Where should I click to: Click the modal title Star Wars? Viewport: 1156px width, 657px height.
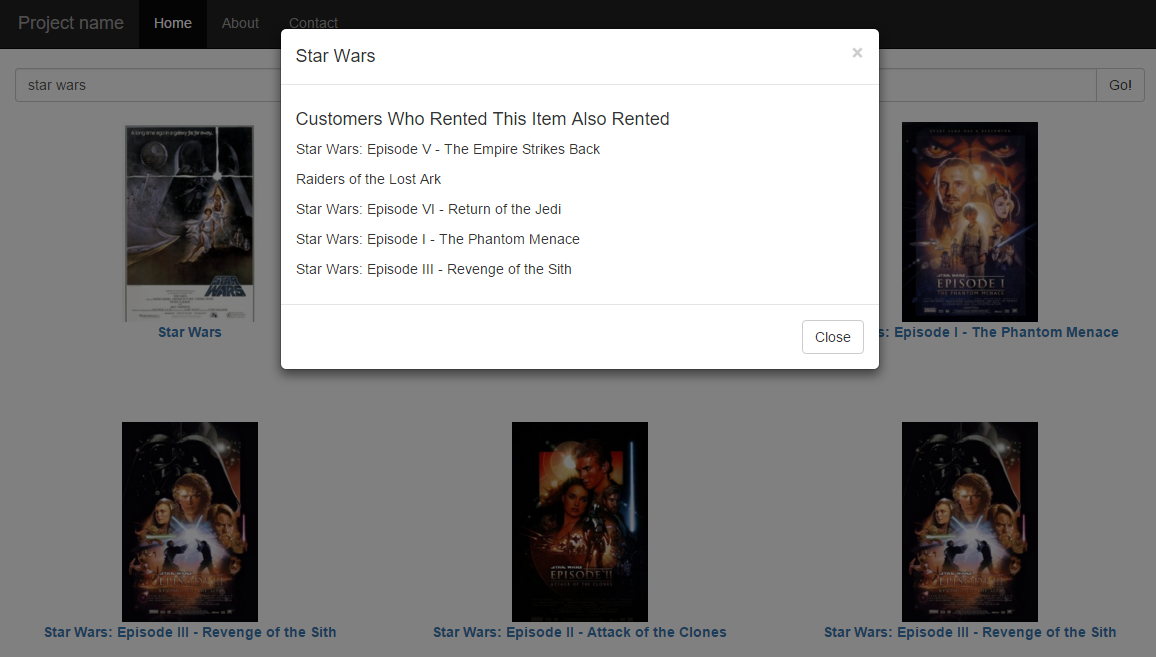335,56
